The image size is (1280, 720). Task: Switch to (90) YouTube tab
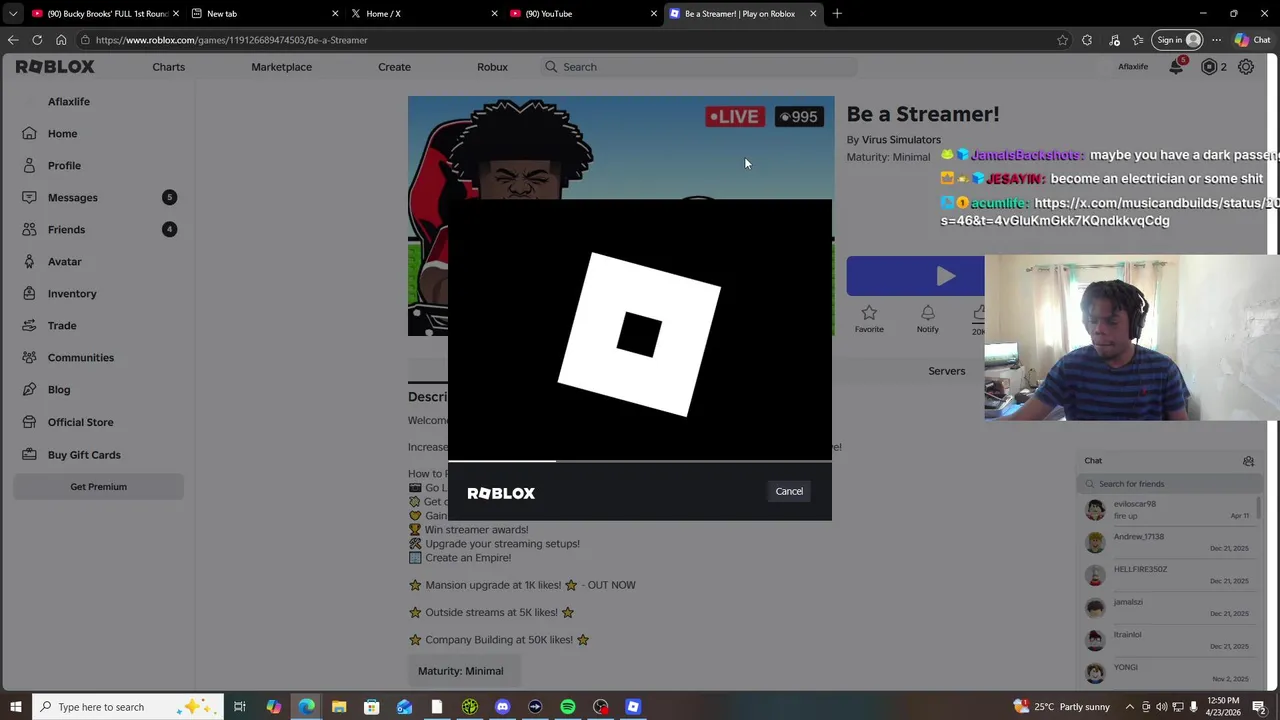tap(583, 14)
